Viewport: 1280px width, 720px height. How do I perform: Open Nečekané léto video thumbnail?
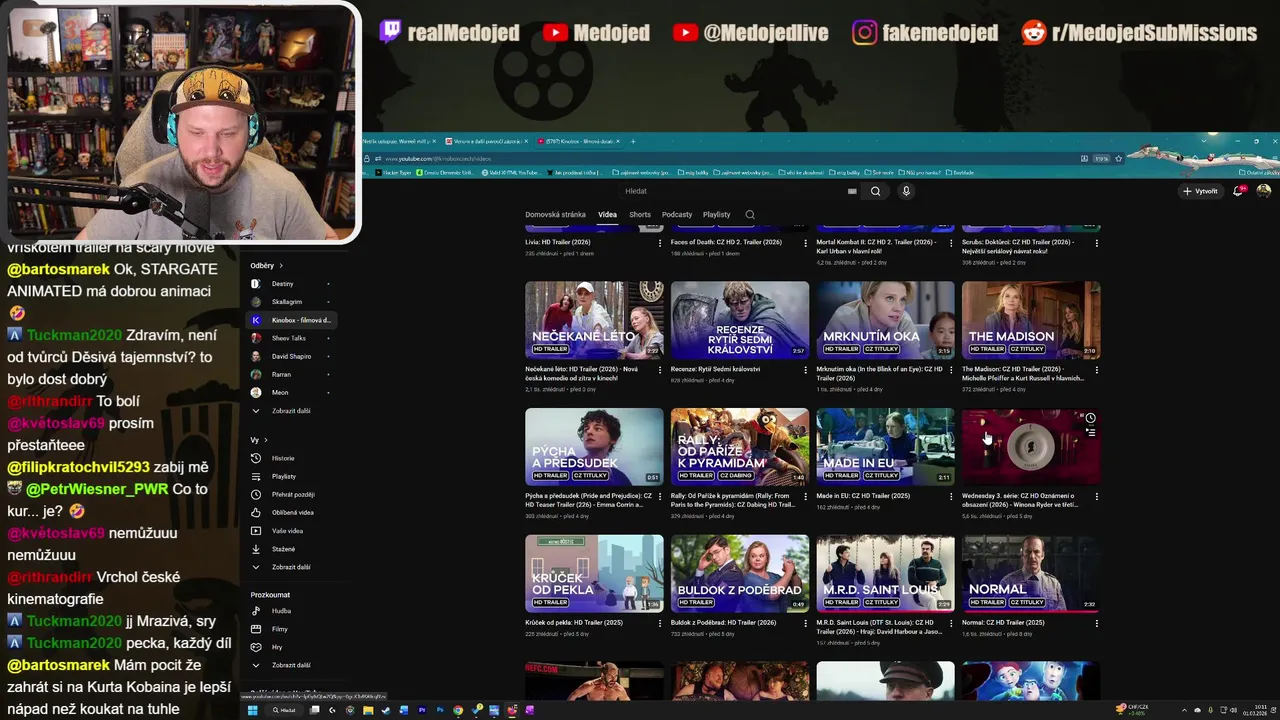(594, 319)
